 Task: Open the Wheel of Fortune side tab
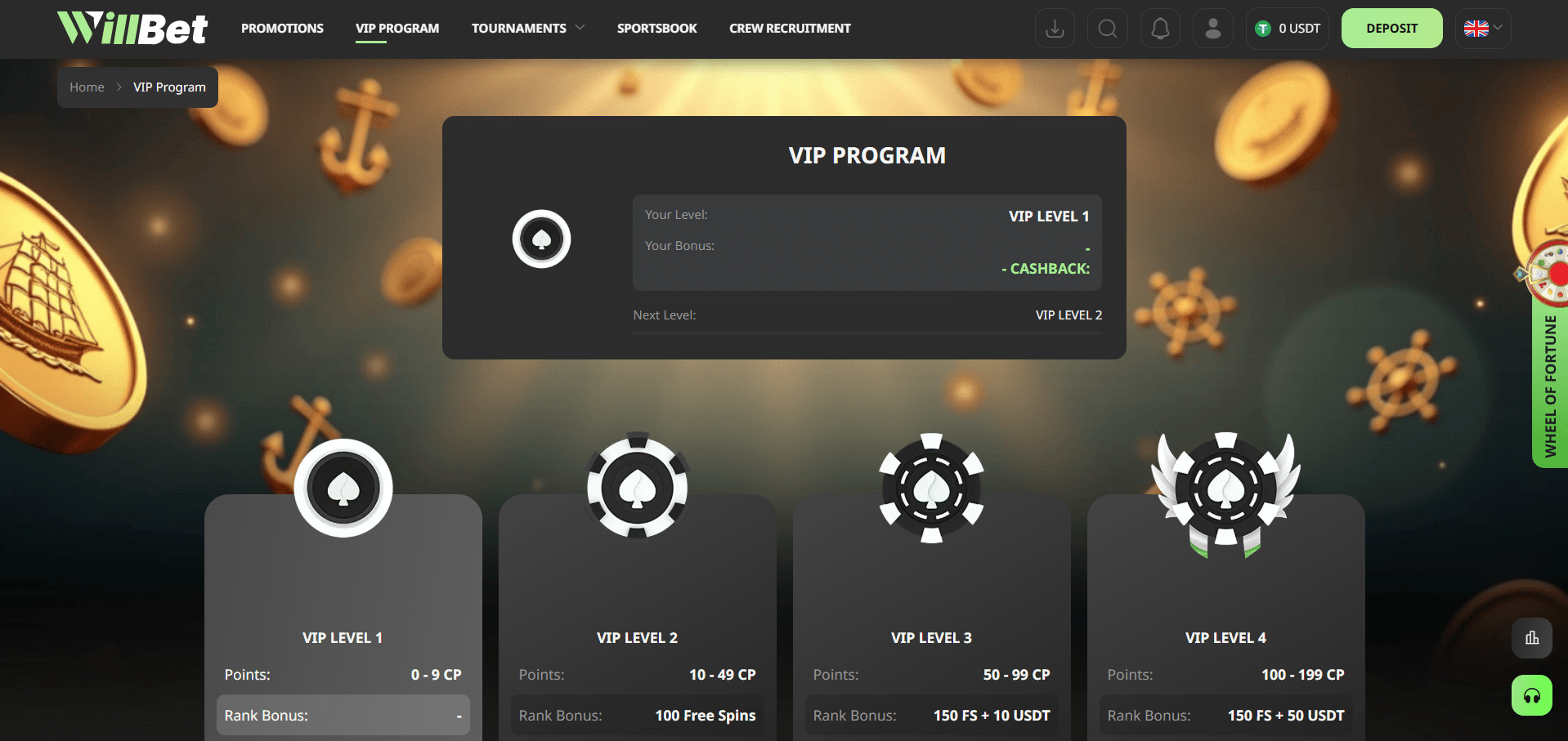point(1550,386)
